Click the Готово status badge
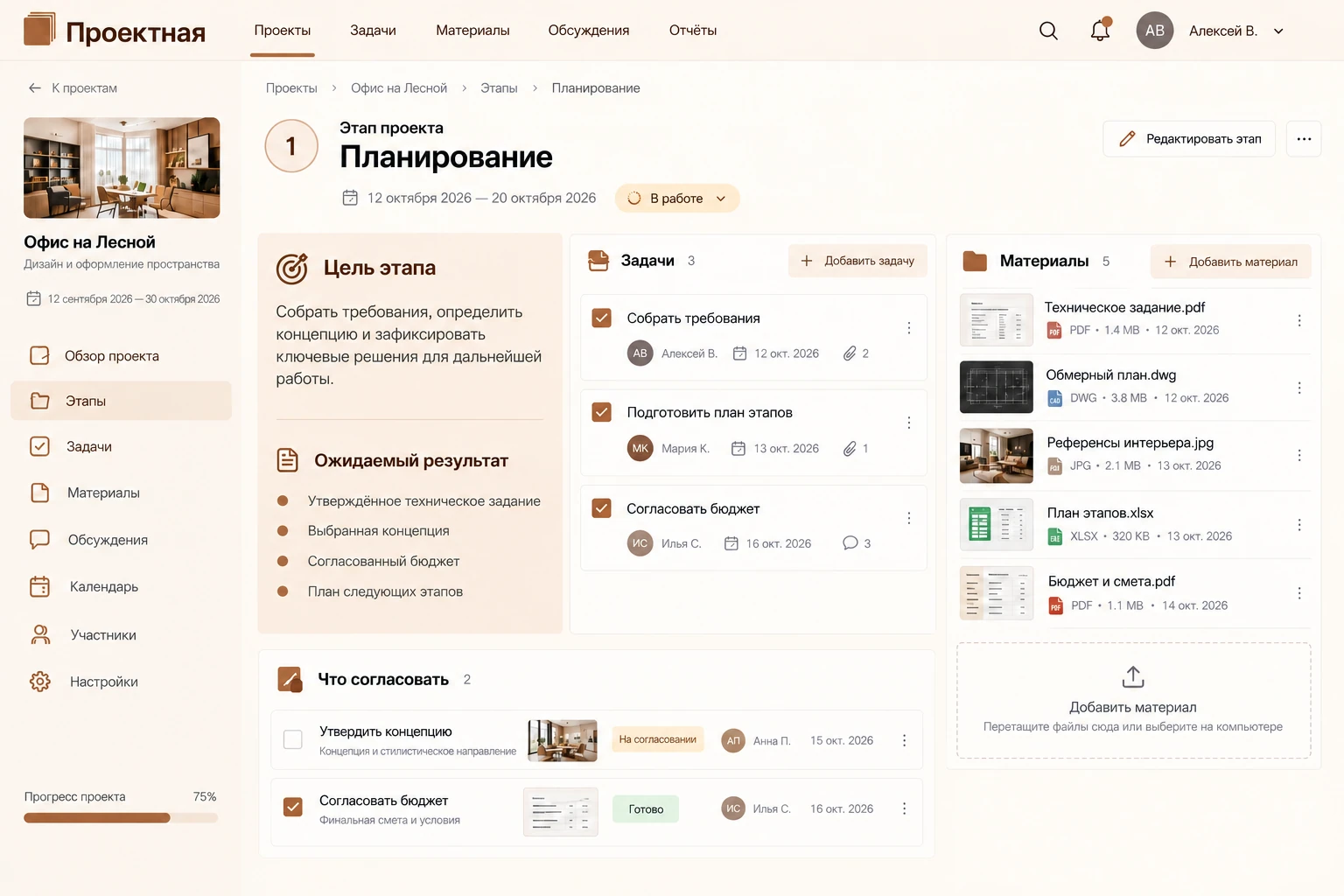The image size is (1344, 896). pos(646,809)
